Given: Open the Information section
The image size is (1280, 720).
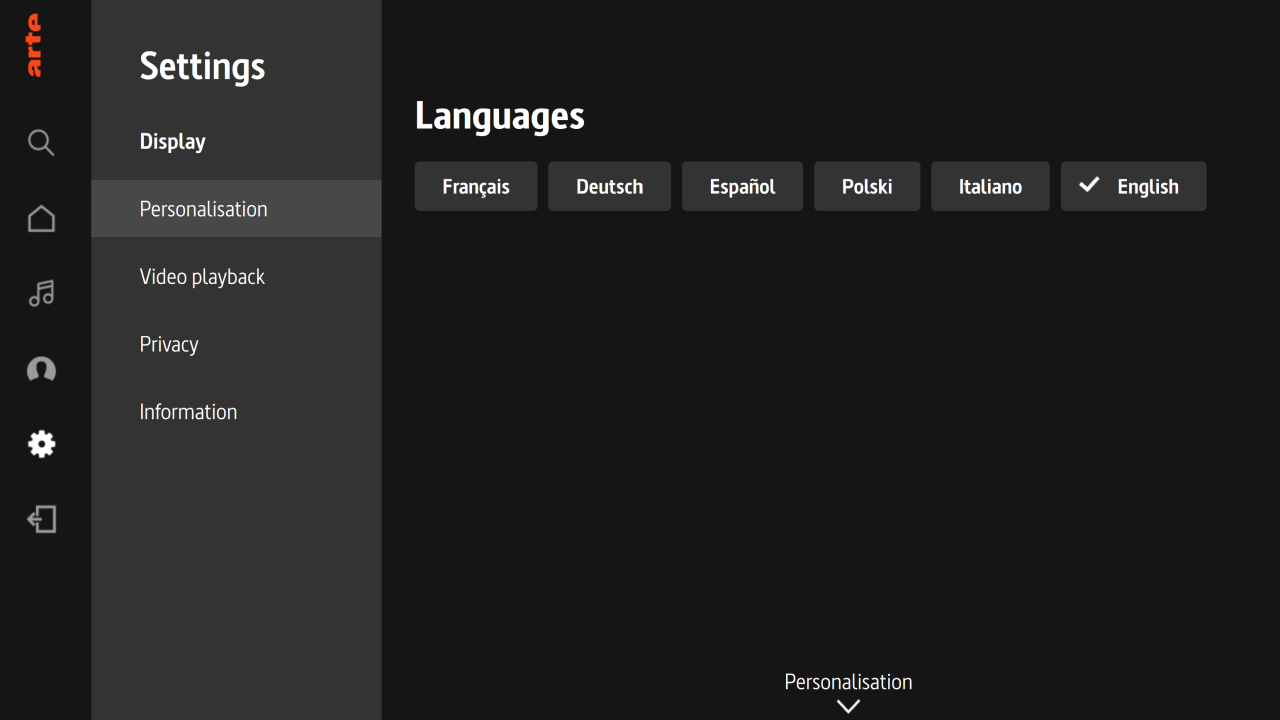Looking at the screenshot, I should [x=188, y=411].
